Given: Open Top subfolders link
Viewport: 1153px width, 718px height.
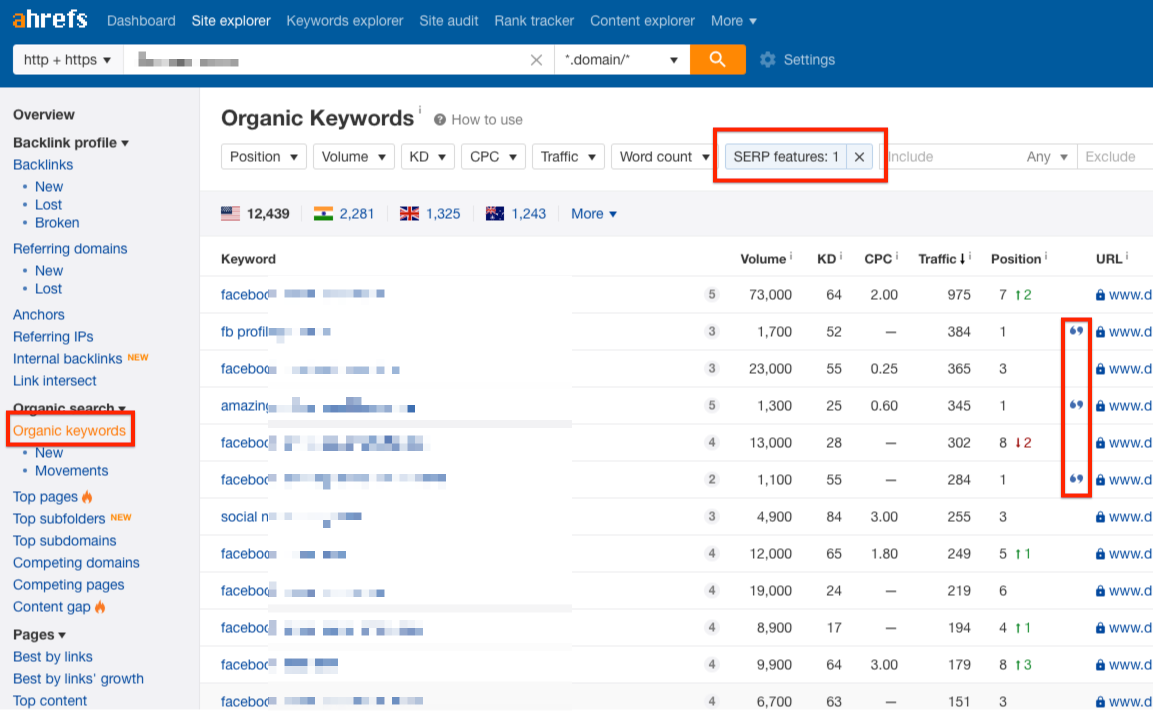Looking at the screenshot, I should [59, 519].
